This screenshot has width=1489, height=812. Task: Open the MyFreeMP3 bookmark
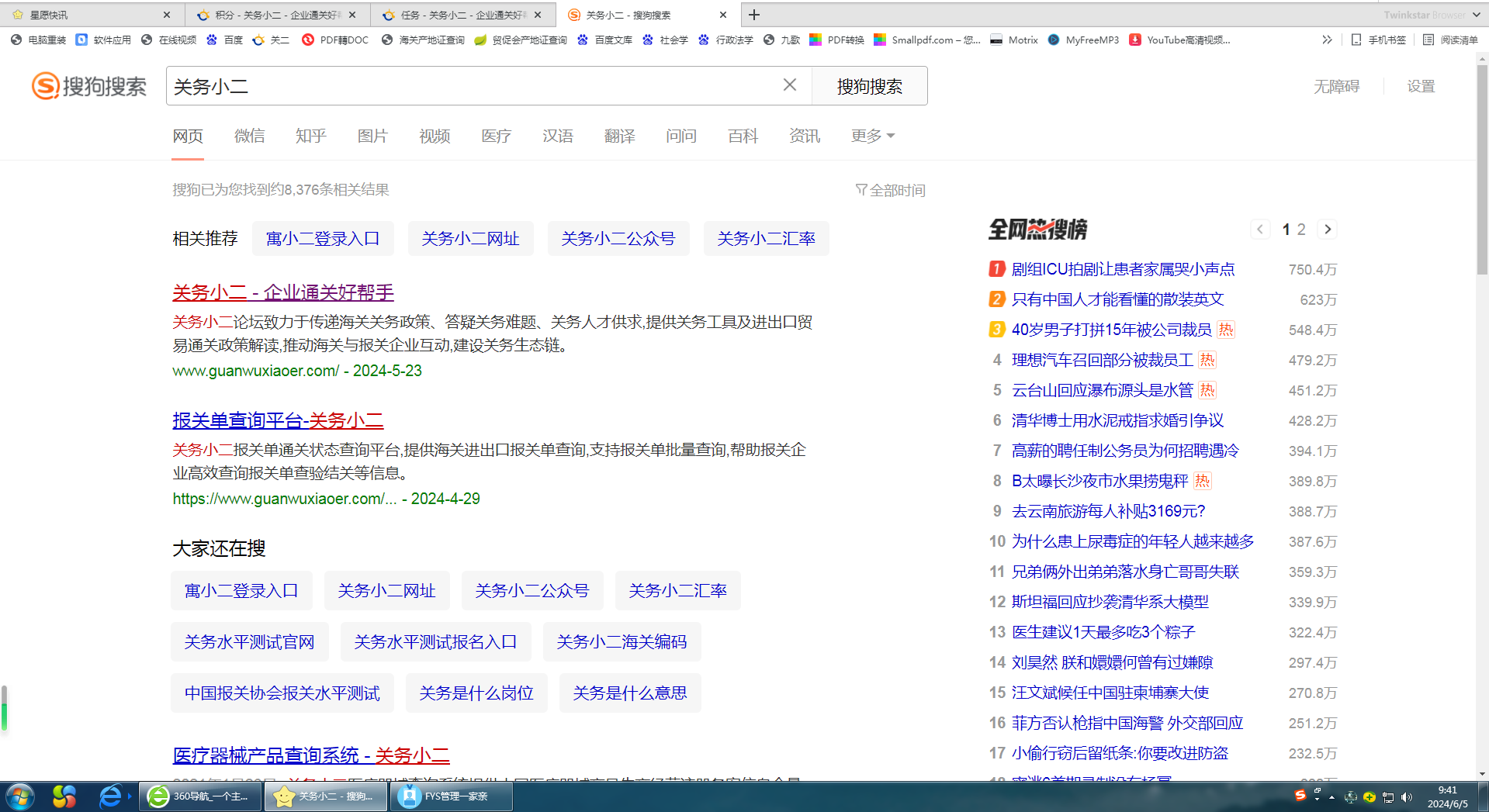click(x=1083, y=40)
